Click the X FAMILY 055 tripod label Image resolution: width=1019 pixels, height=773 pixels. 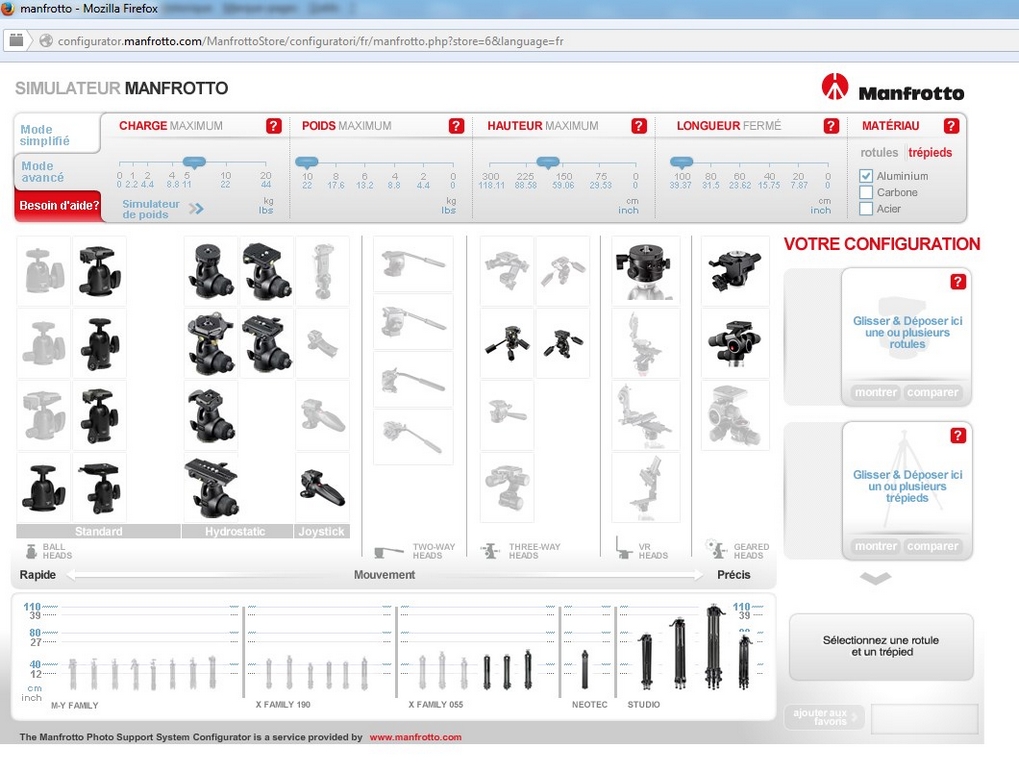[x=435, y=705]
